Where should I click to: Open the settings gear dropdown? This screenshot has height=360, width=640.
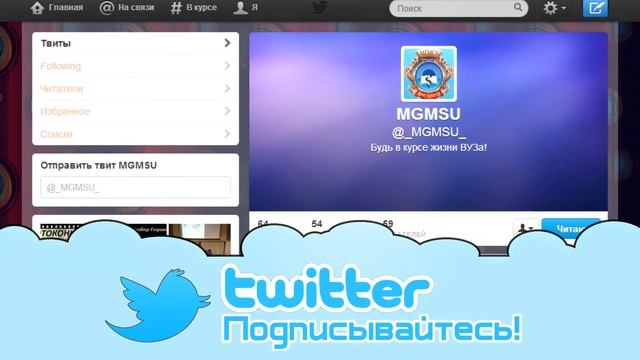[554, 8]
